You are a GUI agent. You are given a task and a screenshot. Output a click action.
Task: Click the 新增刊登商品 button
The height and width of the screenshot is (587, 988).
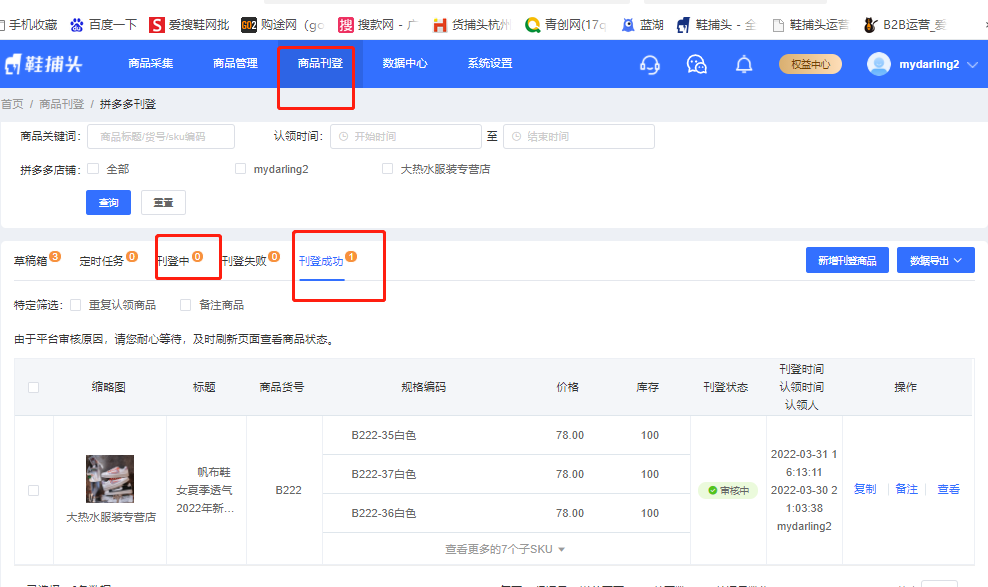tap(846, 260)
